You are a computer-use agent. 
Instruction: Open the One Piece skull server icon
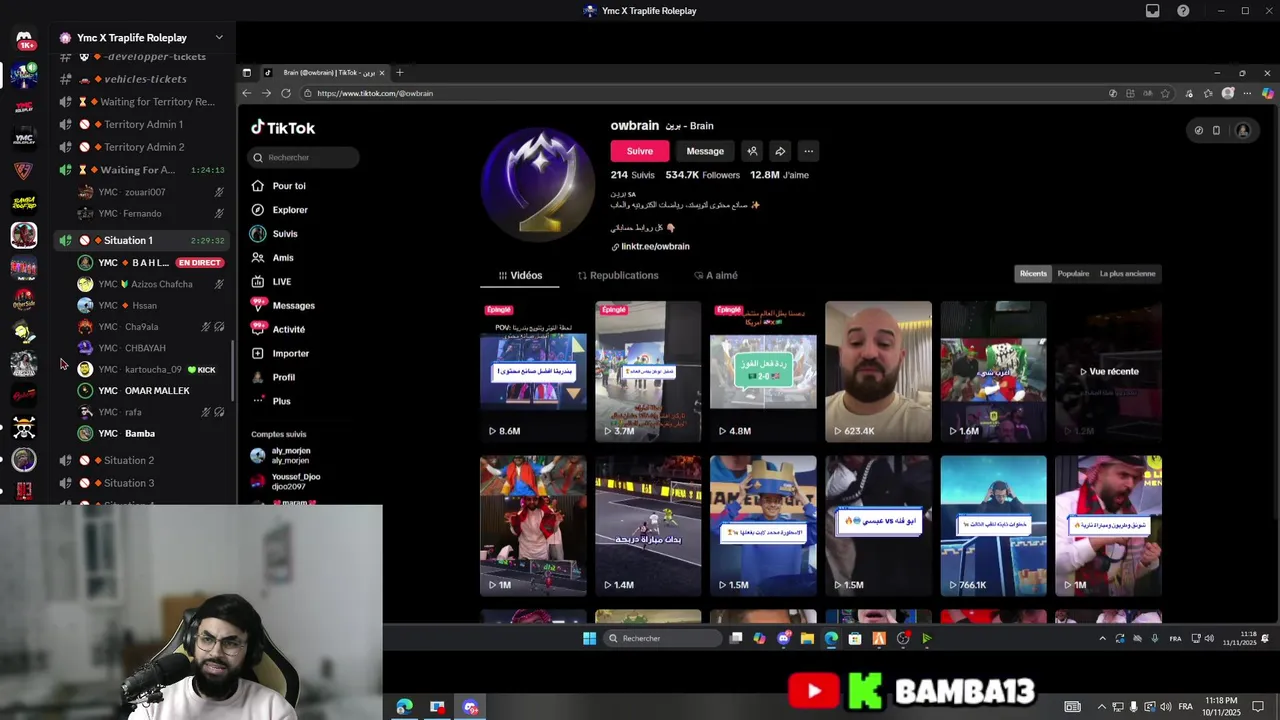click(24, 428)
